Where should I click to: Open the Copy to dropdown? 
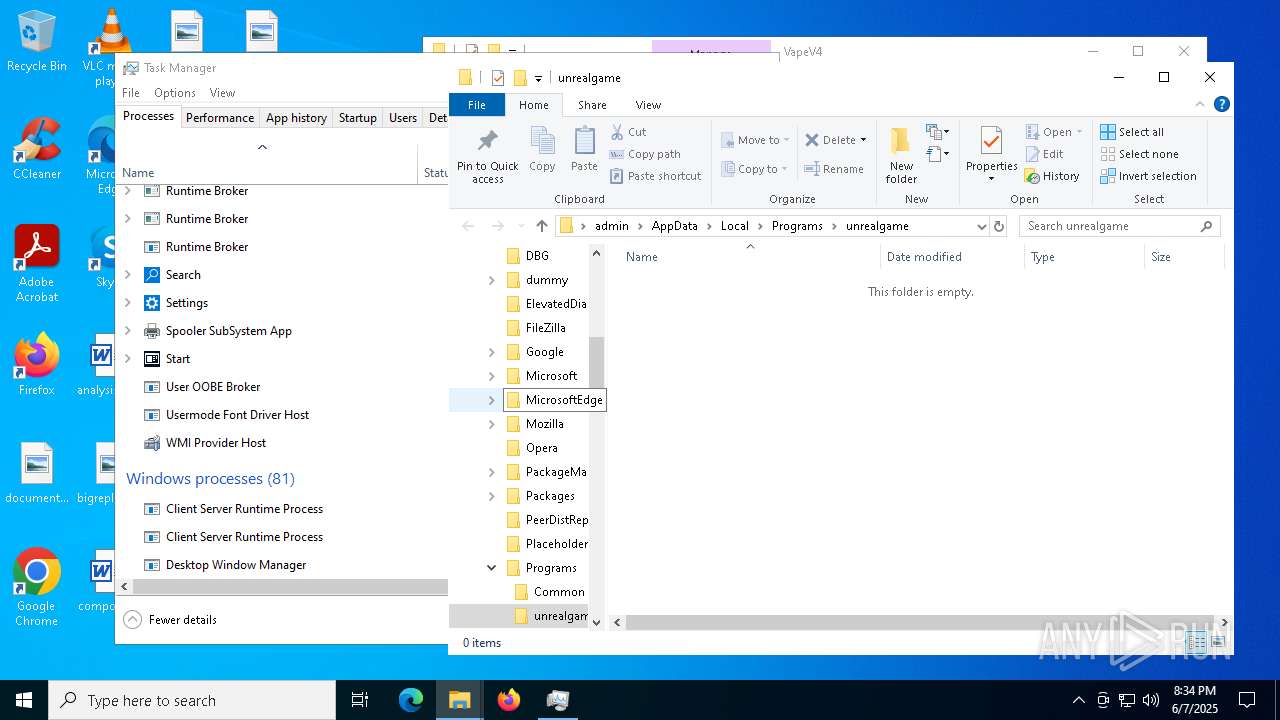(x=754, y=169)
